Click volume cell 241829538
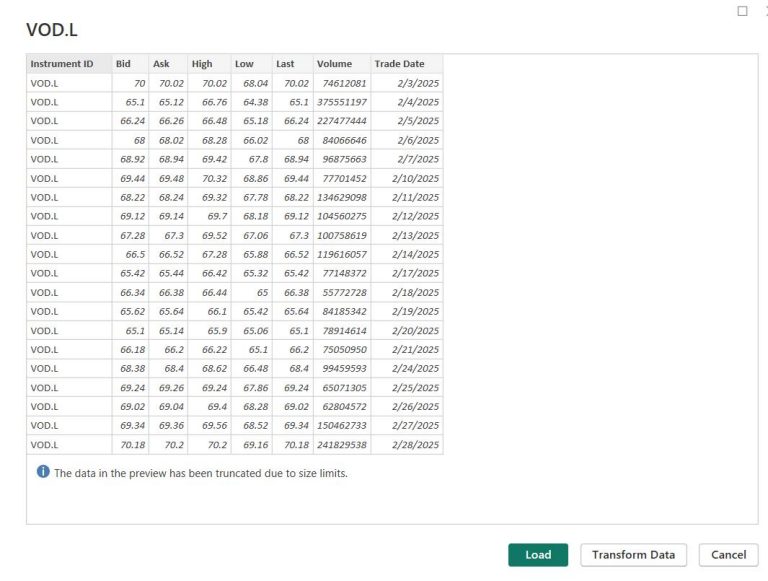The height and width of the screenshot is (581, 768). 342,445
